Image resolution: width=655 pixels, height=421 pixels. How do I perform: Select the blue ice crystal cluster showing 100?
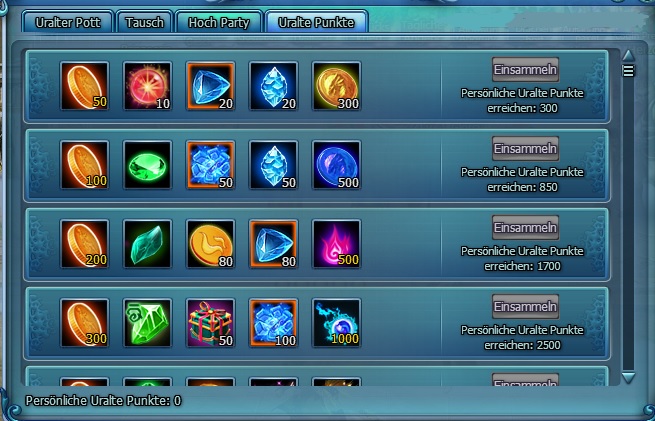(x=274, y=323)
